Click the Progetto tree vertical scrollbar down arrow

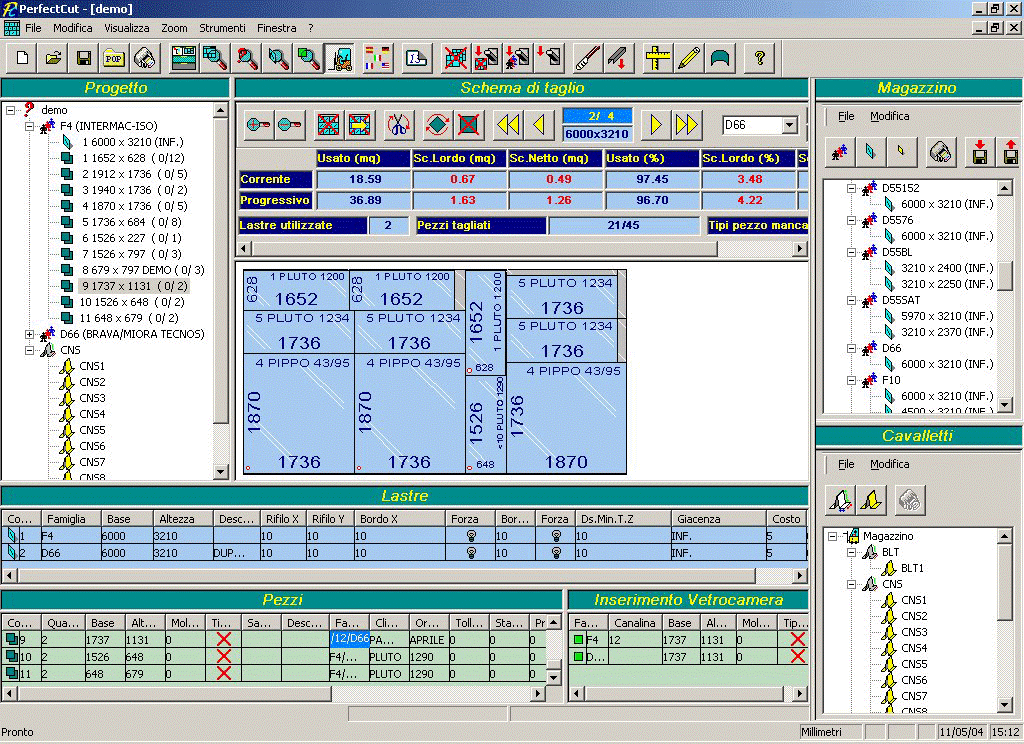(220, 472)
